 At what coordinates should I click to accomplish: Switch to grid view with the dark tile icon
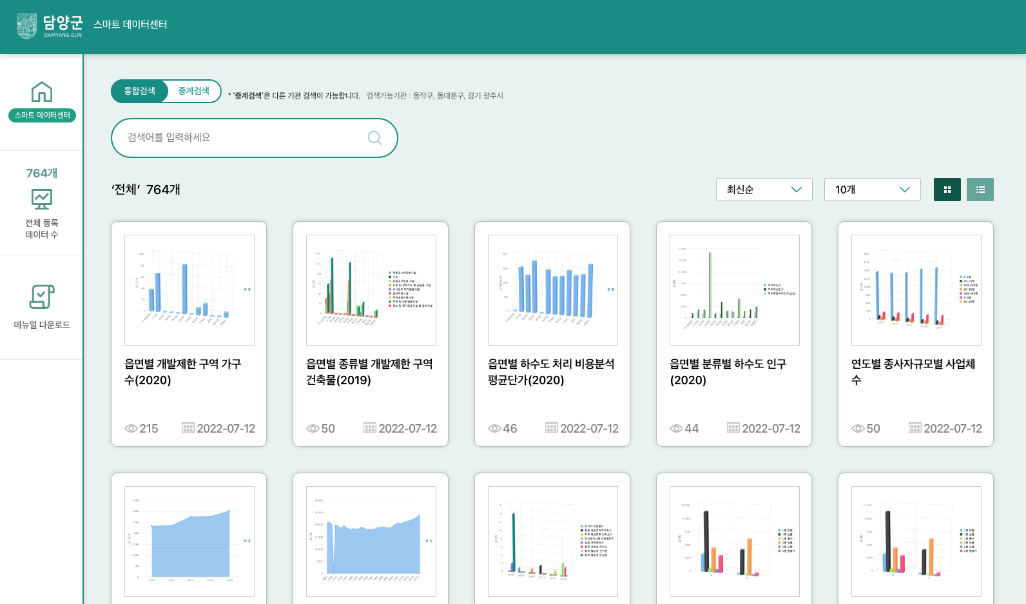[946, 189]
